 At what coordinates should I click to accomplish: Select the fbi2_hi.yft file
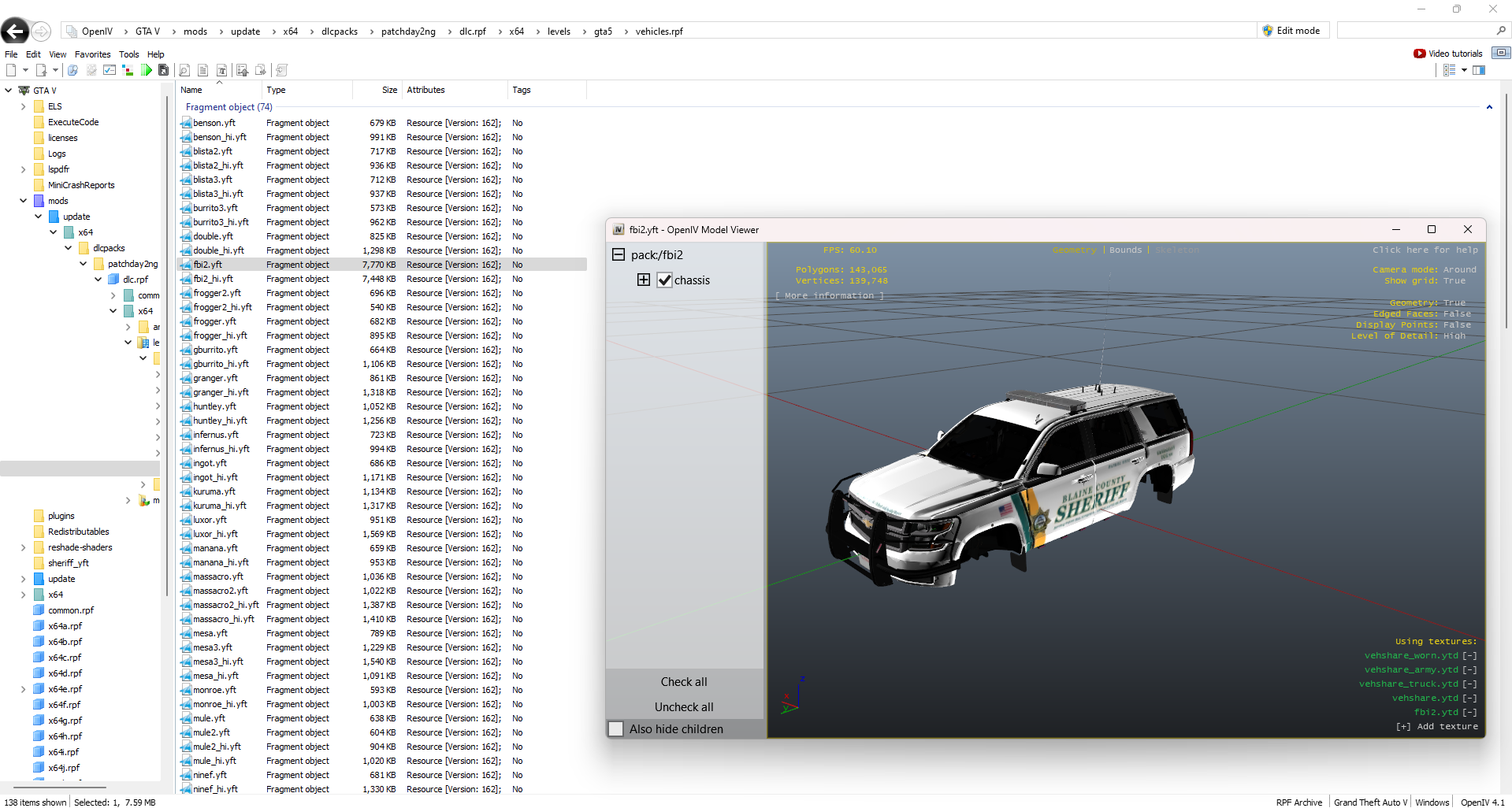[213, 279]
